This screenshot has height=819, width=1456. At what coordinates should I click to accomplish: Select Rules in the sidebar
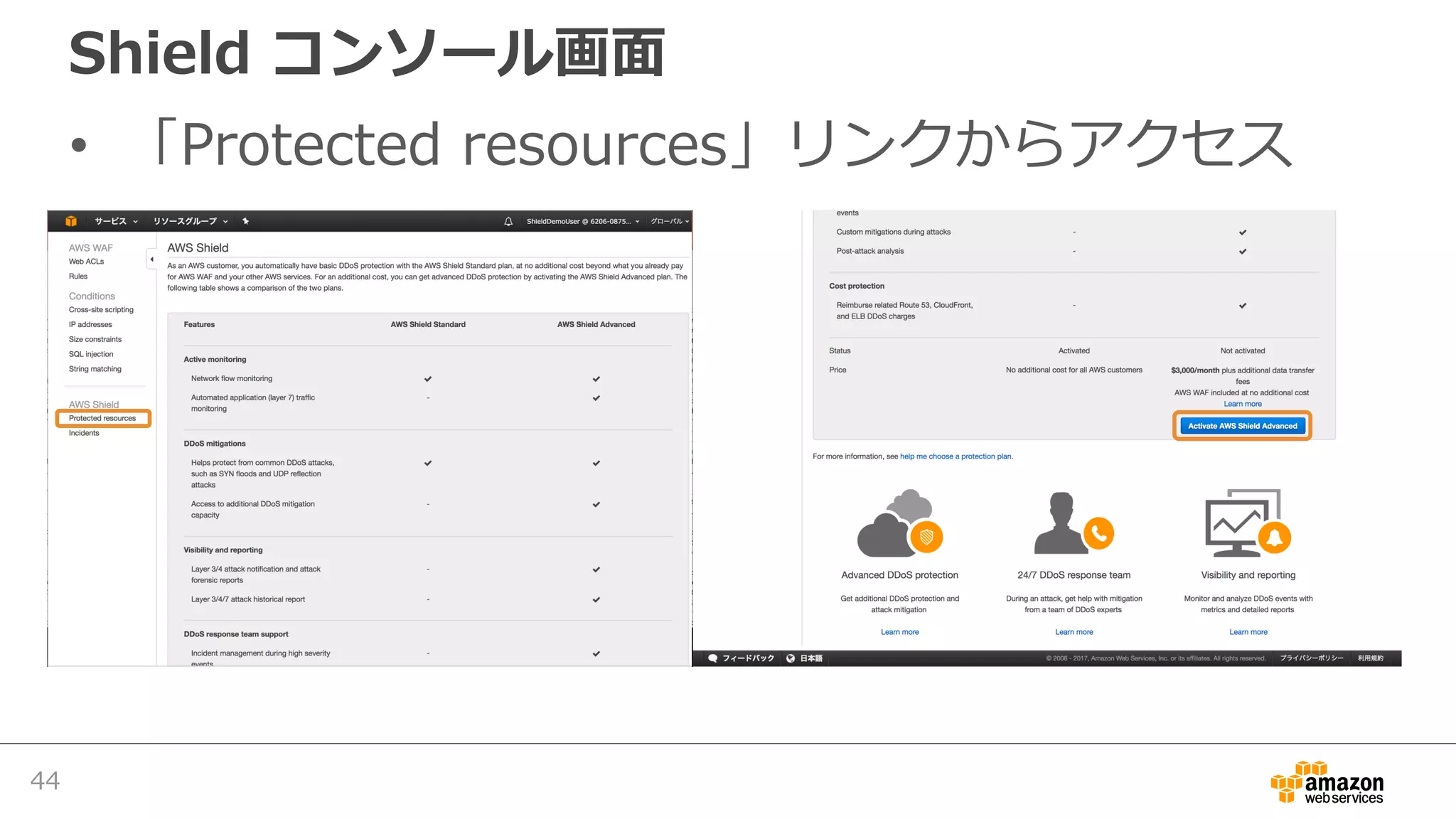click(78, 277)
